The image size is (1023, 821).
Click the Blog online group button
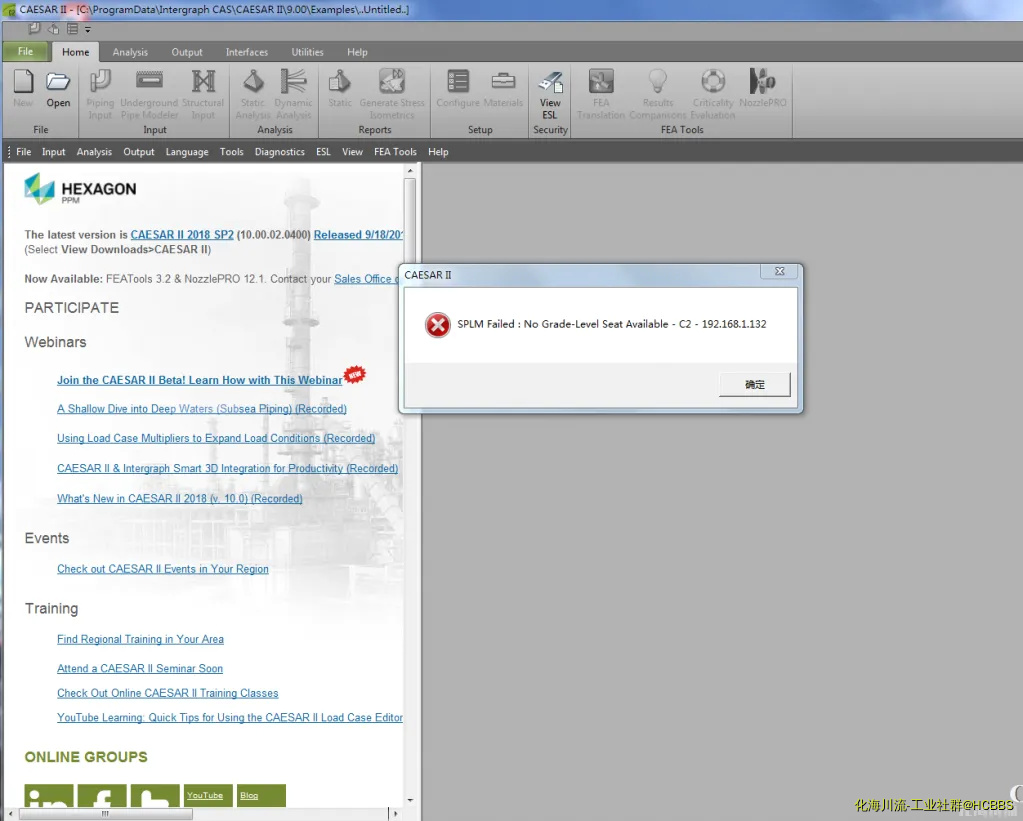[261, 796]
